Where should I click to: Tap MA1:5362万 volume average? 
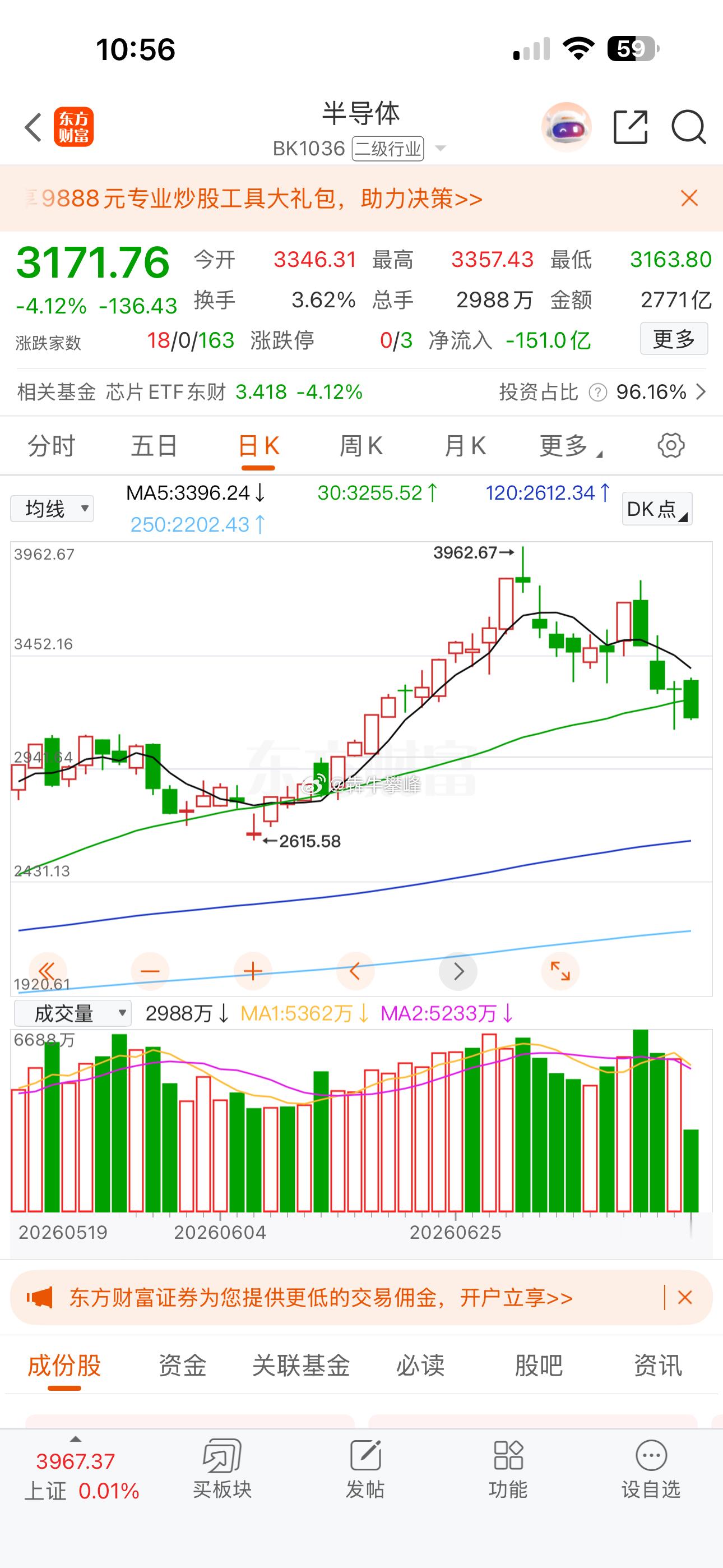pos(304,1013)
